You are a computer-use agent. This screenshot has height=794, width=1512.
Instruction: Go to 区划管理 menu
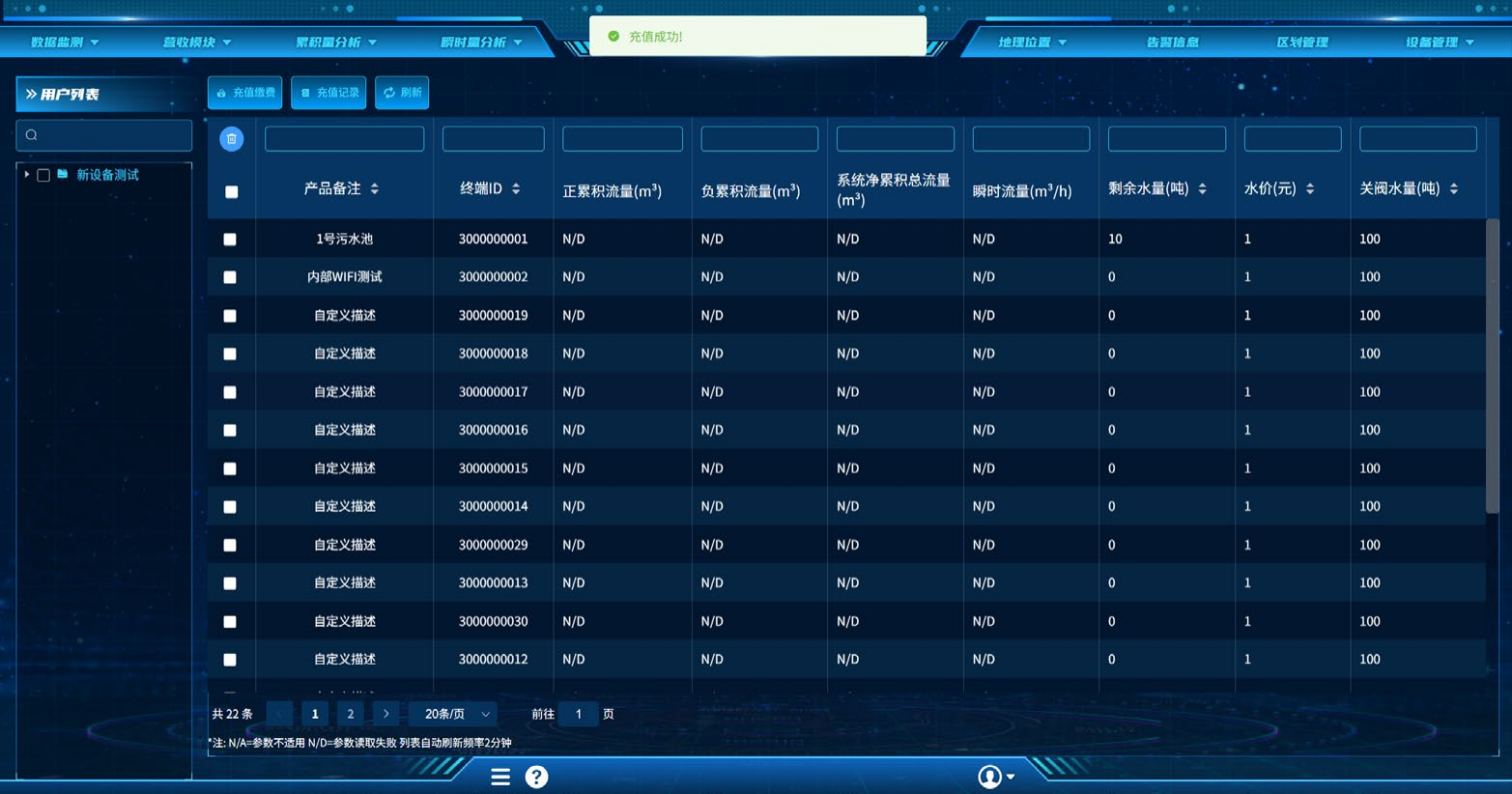1301,43
